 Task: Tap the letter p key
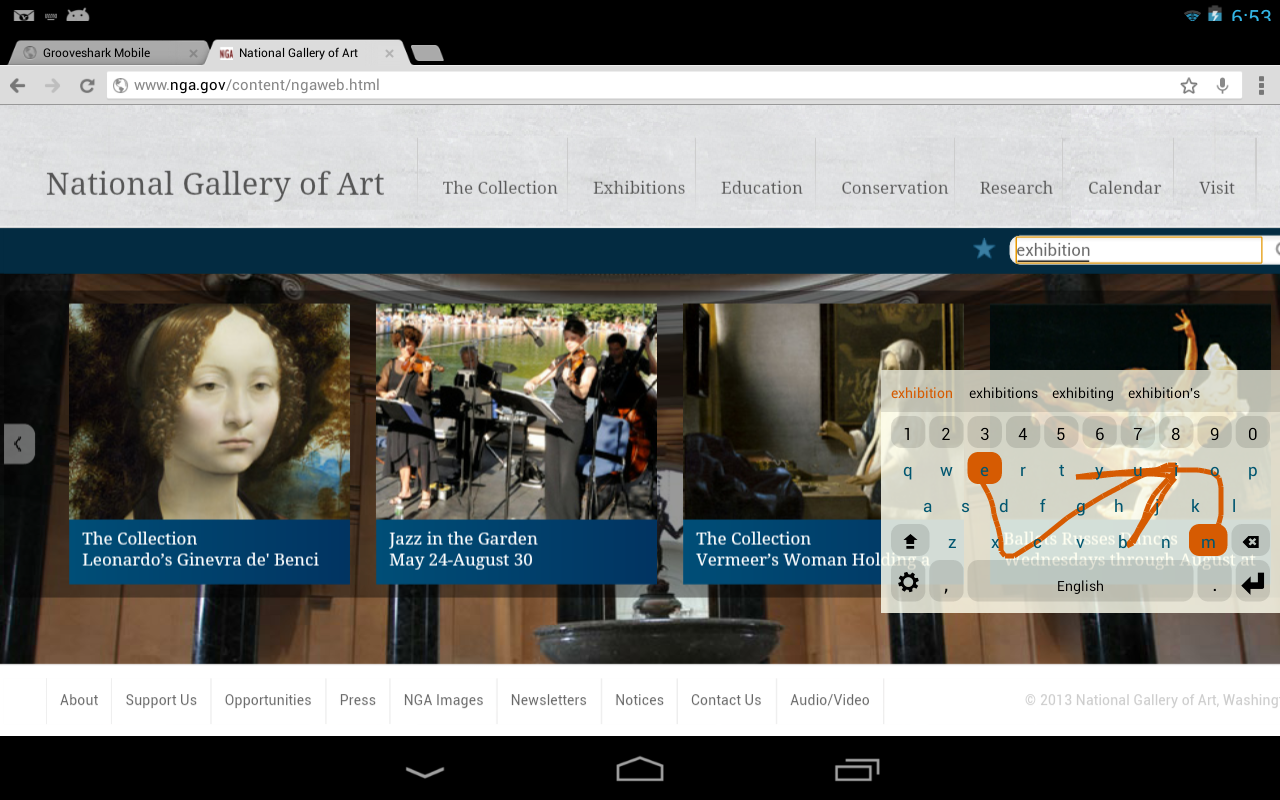[1252, 471]
